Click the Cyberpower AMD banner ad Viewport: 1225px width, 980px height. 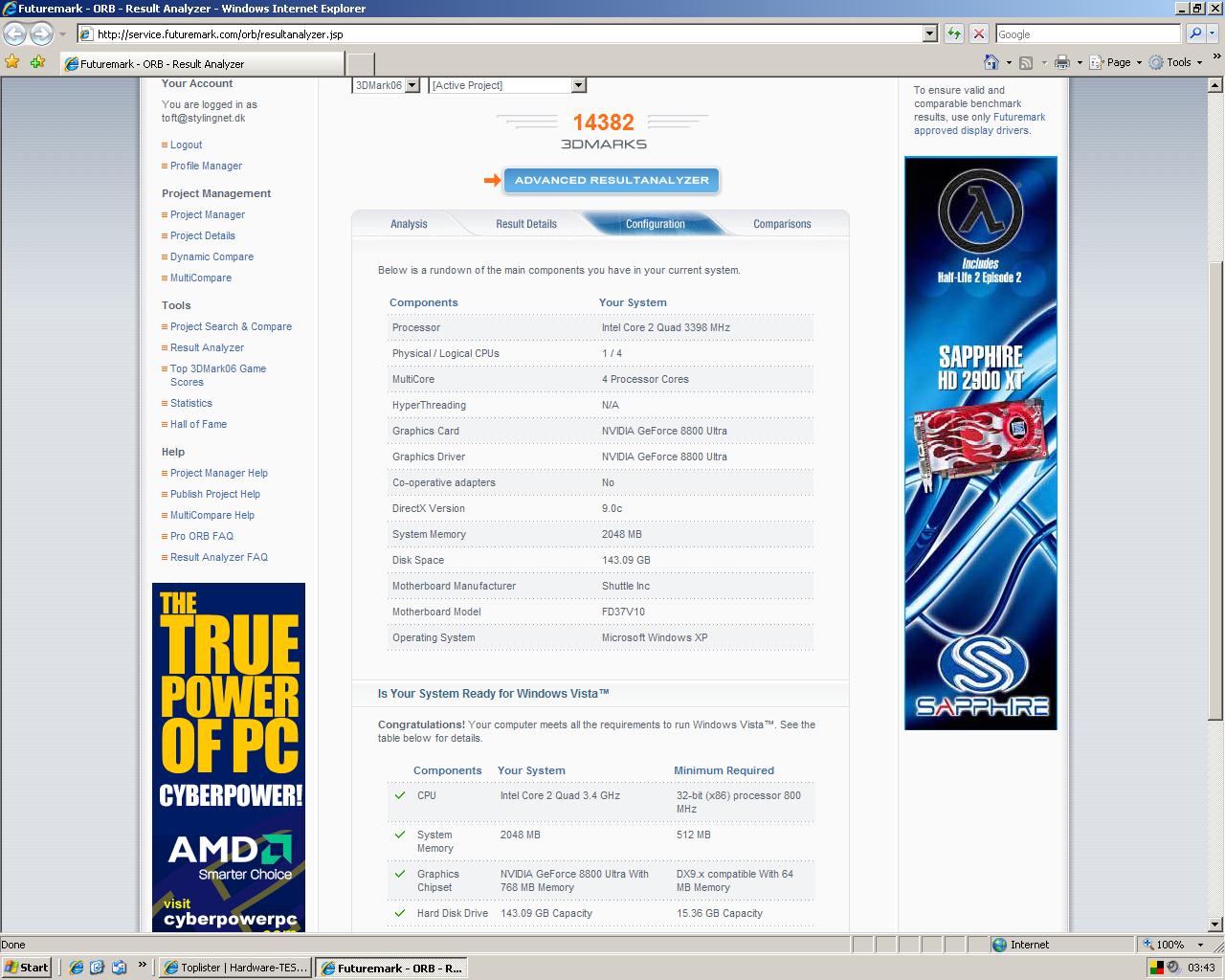point(229,757)
